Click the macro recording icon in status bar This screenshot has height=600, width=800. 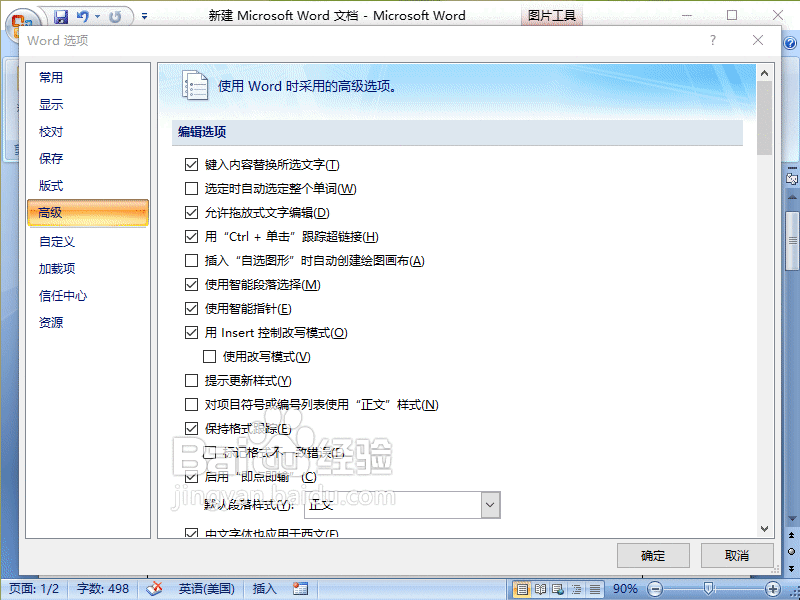pos(301,589)
